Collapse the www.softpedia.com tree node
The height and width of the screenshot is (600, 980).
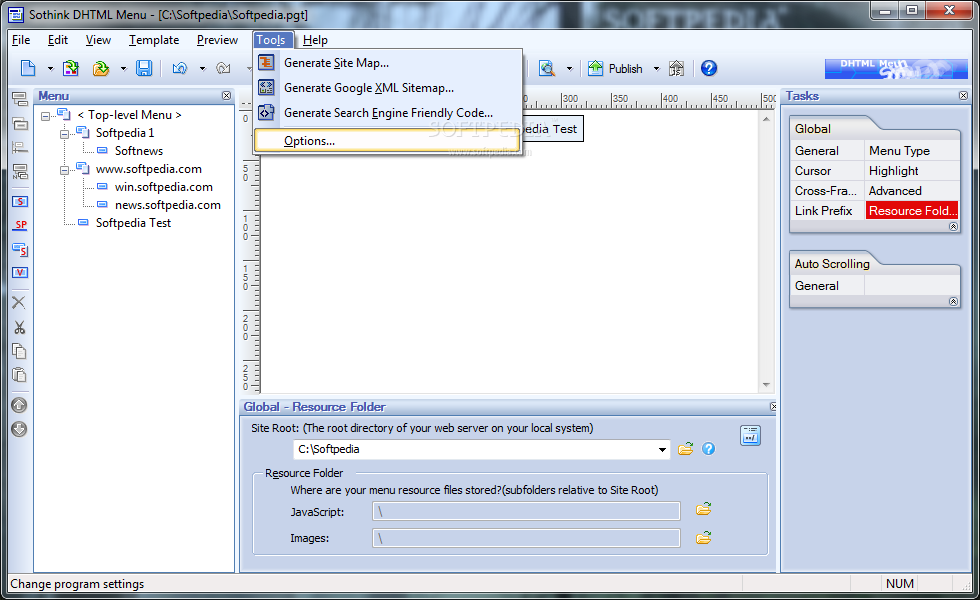pos(64,170)
